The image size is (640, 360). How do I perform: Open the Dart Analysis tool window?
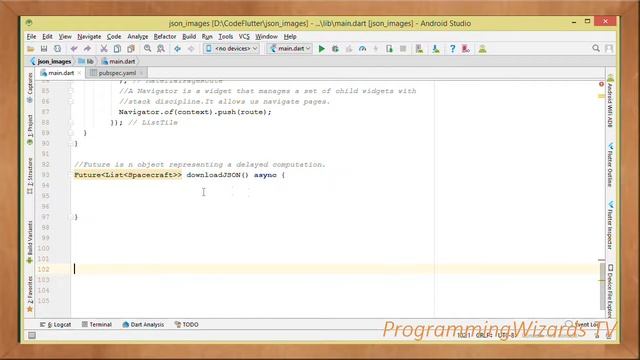(x=143, y=324)
